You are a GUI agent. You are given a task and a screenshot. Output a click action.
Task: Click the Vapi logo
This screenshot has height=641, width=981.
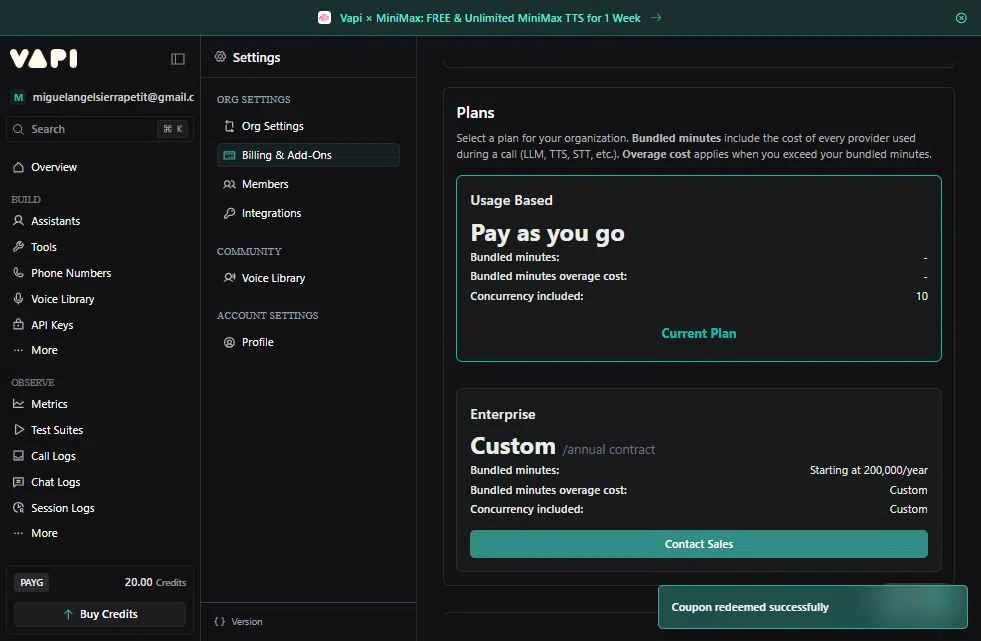coord(44,59)
